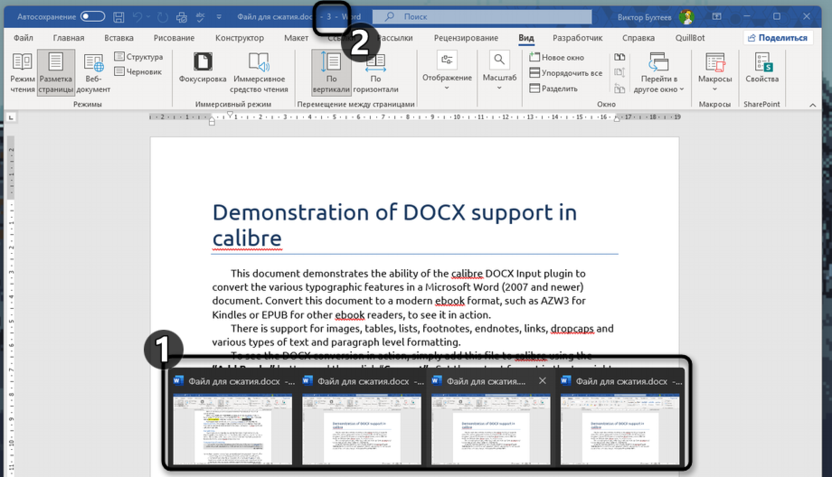Viewport: 832px width, 477px height.
Task: Open the Файл tab
Action: [x=23, y=38]
